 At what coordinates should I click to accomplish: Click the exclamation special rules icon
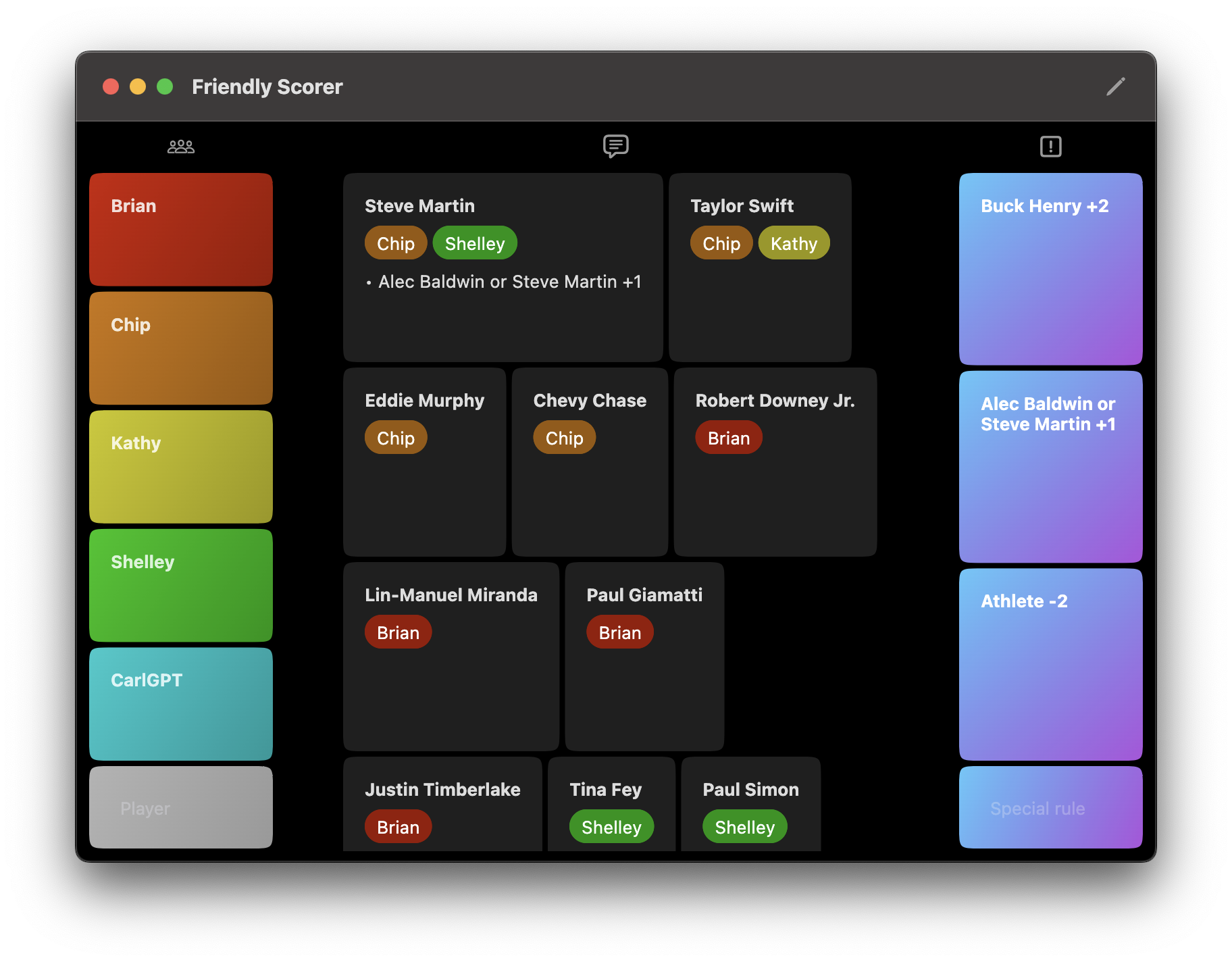[x=1051, y=146]
